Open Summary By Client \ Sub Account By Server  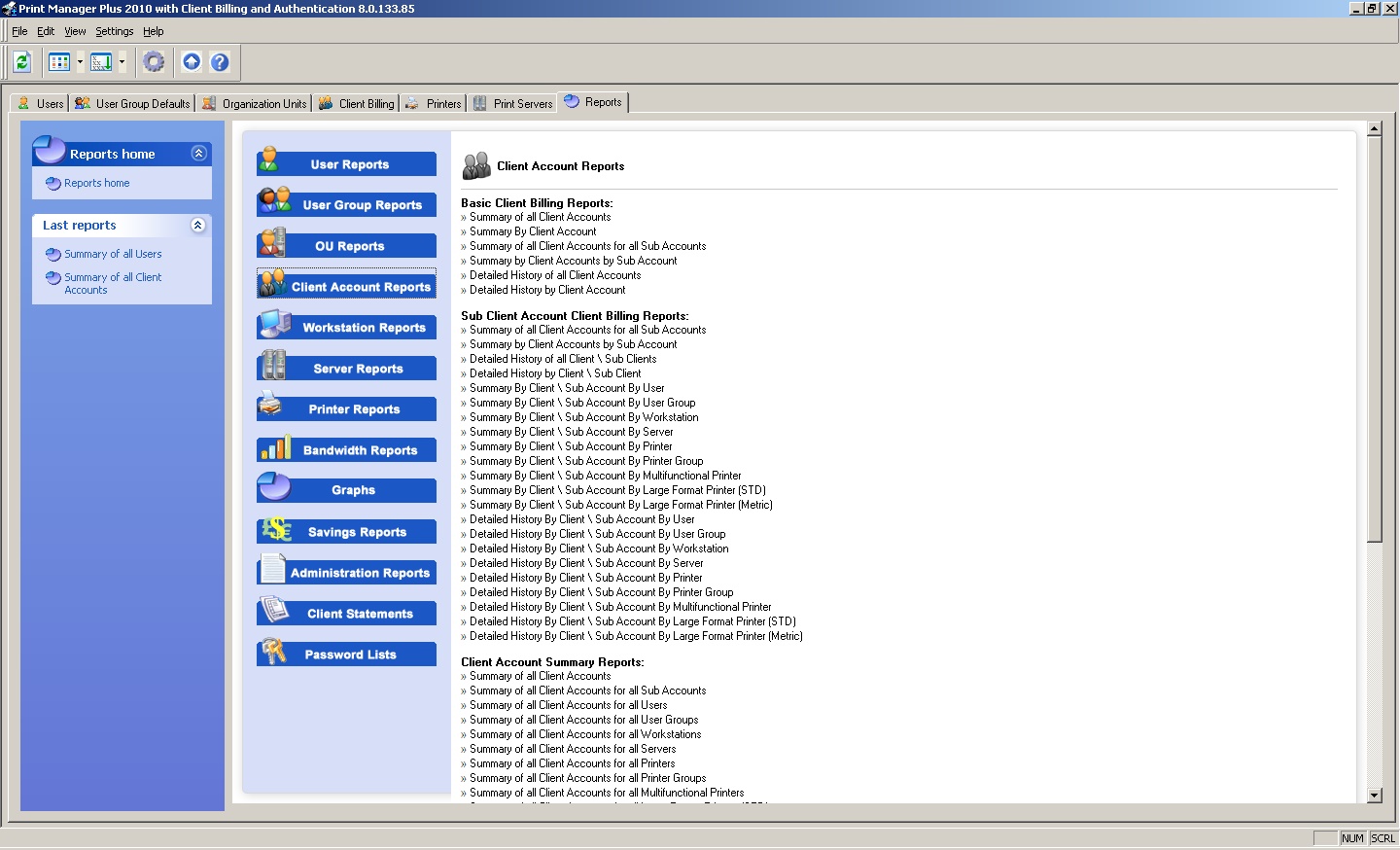(x=572, y=432)
